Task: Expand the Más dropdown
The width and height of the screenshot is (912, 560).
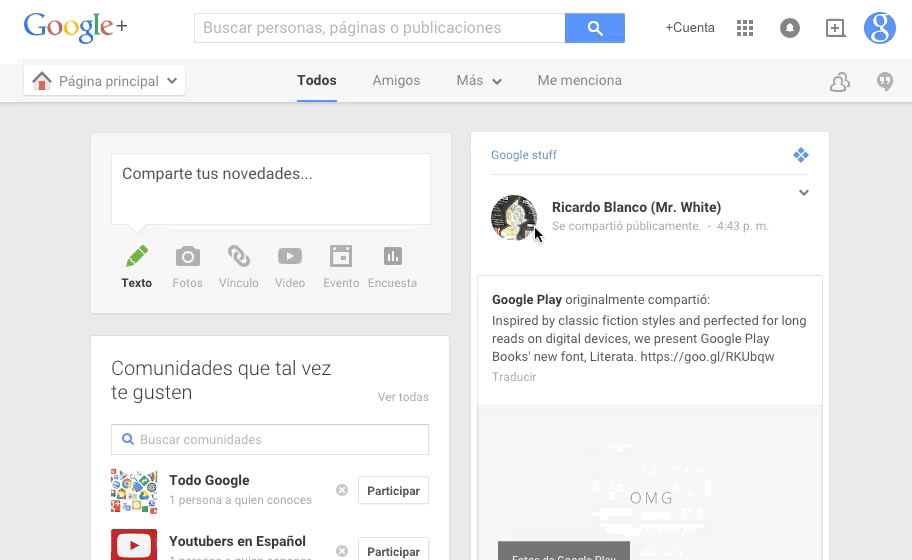Action: [479, 81]
